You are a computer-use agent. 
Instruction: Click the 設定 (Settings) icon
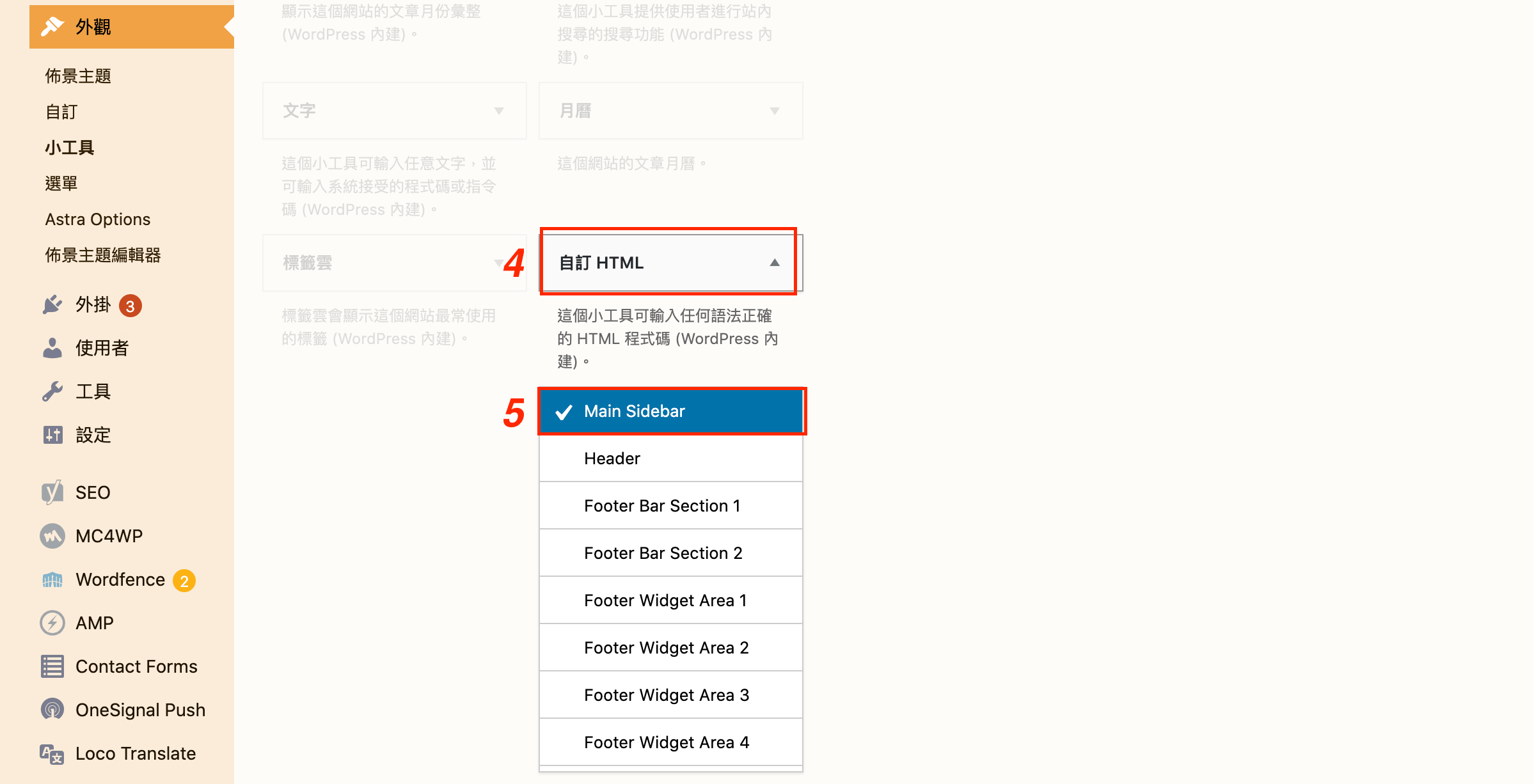(x=52, y=435)
